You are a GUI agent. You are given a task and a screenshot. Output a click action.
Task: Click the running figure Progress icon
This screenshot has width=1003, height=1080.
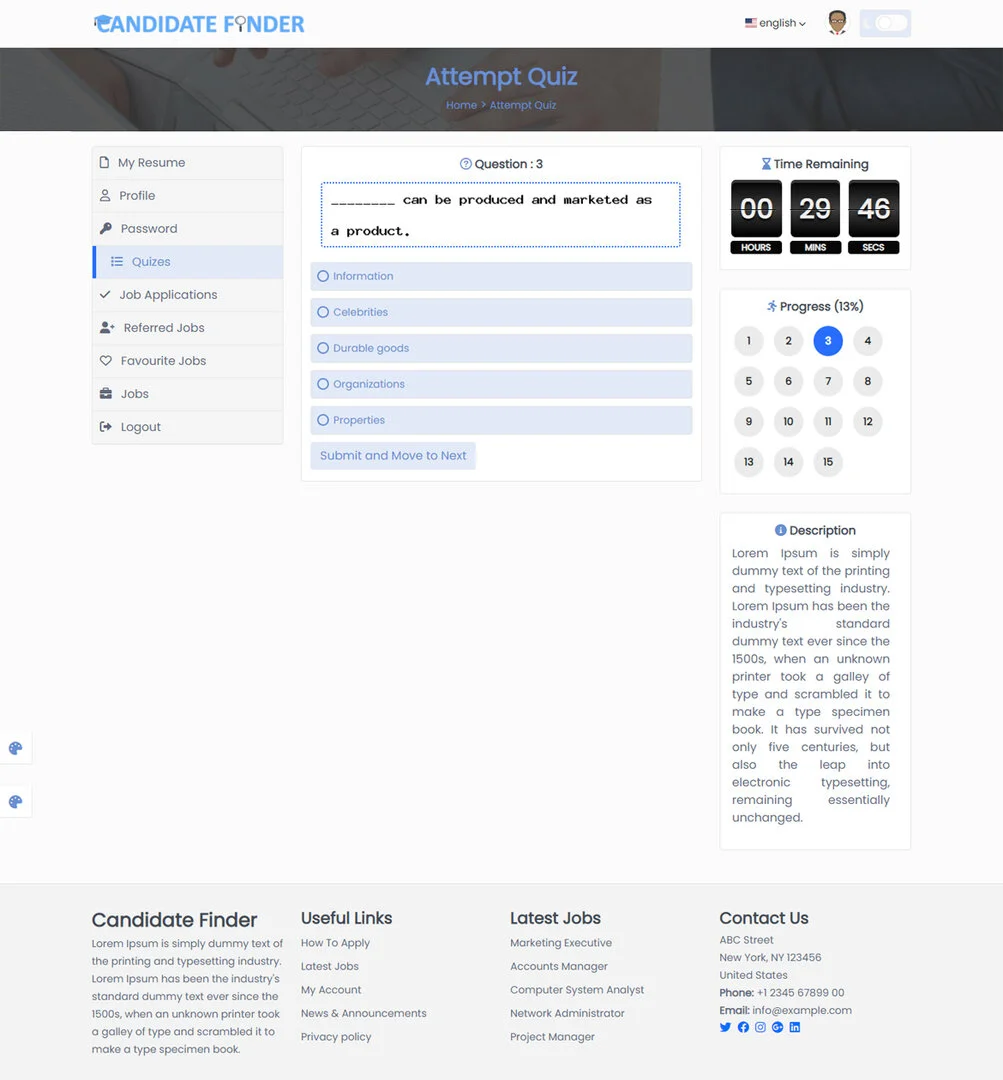pos(772,307)
